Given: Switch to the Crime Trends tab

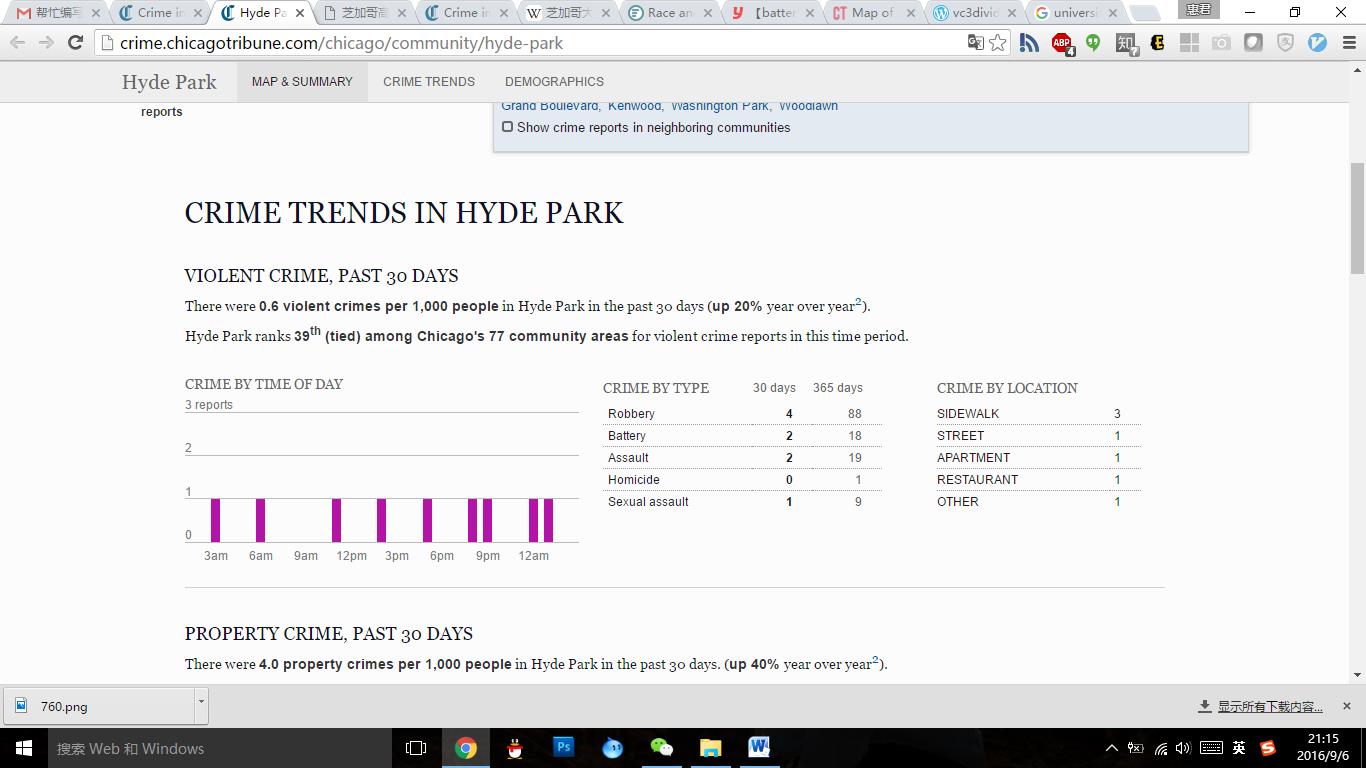Looking at the screenshot, I should click(429, 82).
